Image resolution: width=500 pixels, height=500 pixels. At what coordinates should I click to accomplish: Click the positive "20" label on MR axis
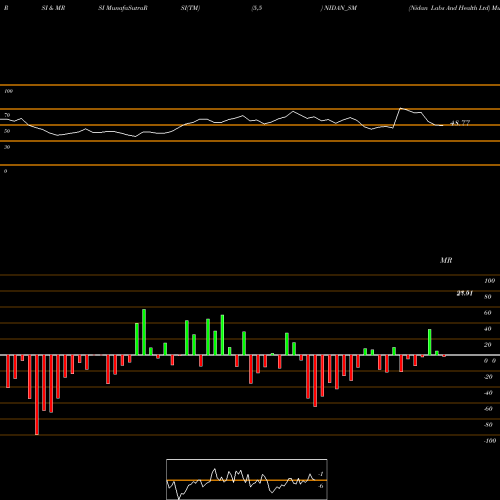(x=488, y=345)
